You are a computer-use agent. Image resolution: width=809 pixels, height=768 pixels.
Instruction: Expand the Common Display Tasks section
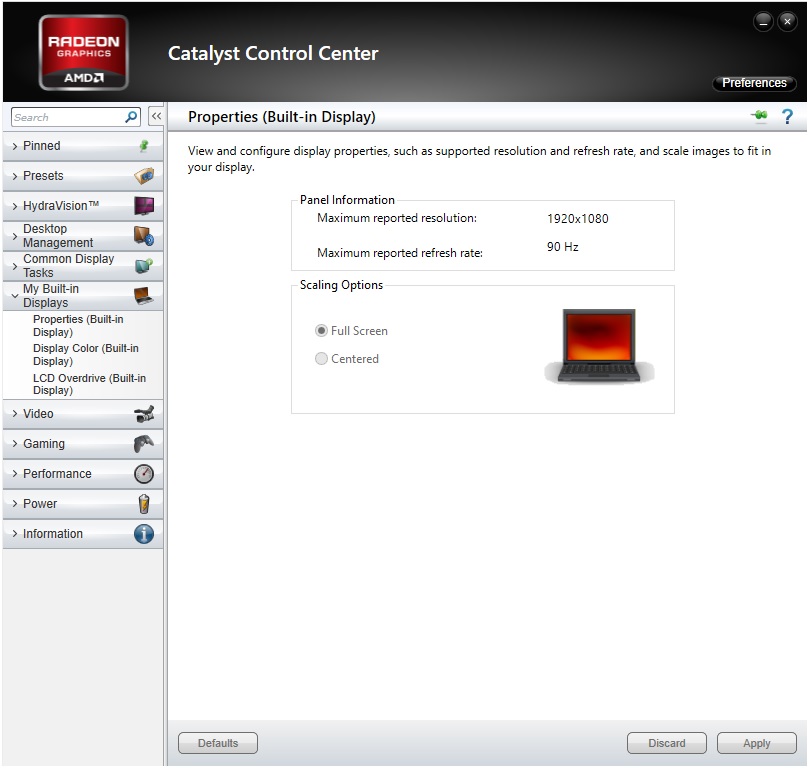(x=83, y=266)
